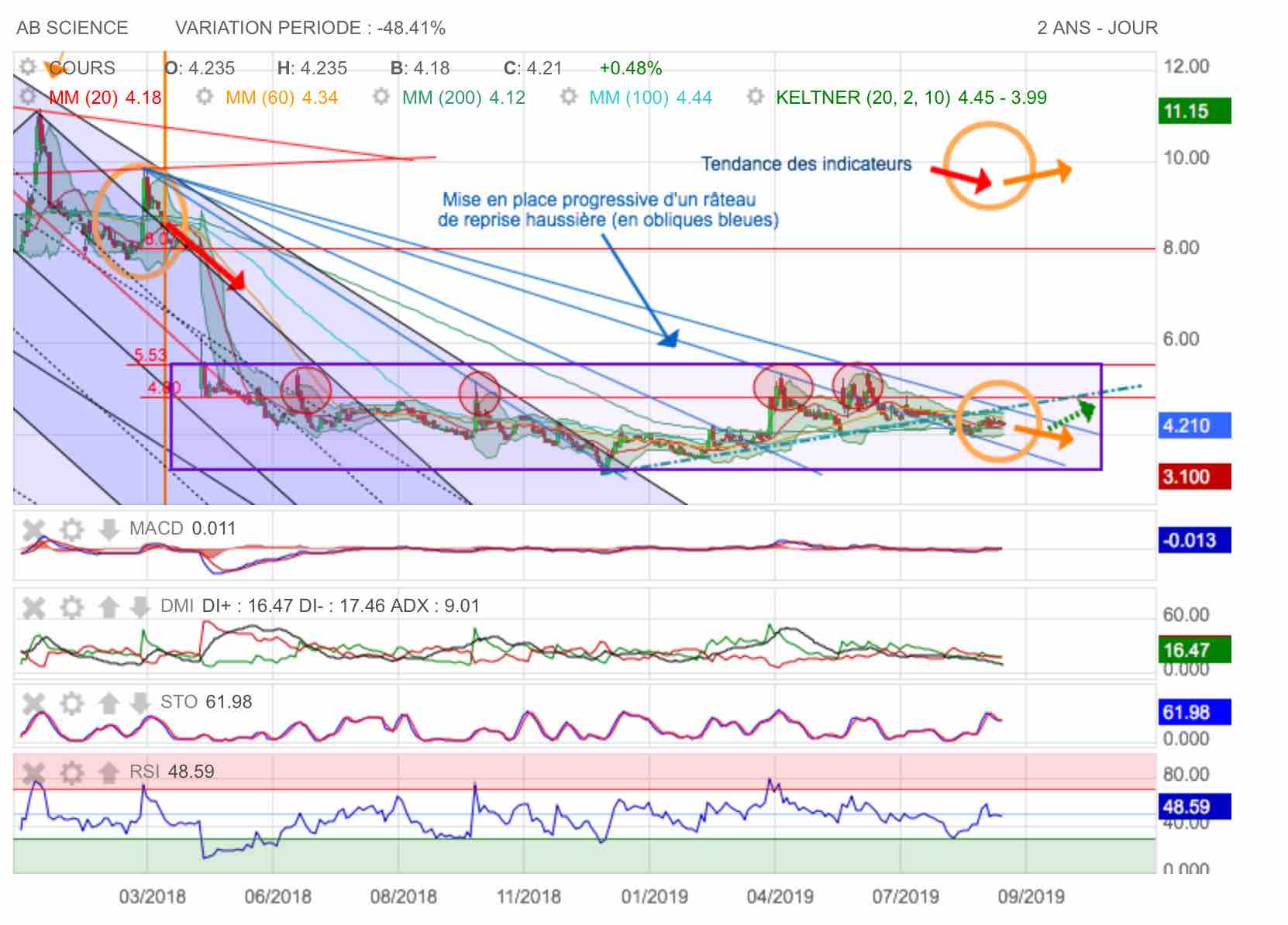Remove the STO indicator with its X icon
The image size is (1288, 925).
click(34, 703)
